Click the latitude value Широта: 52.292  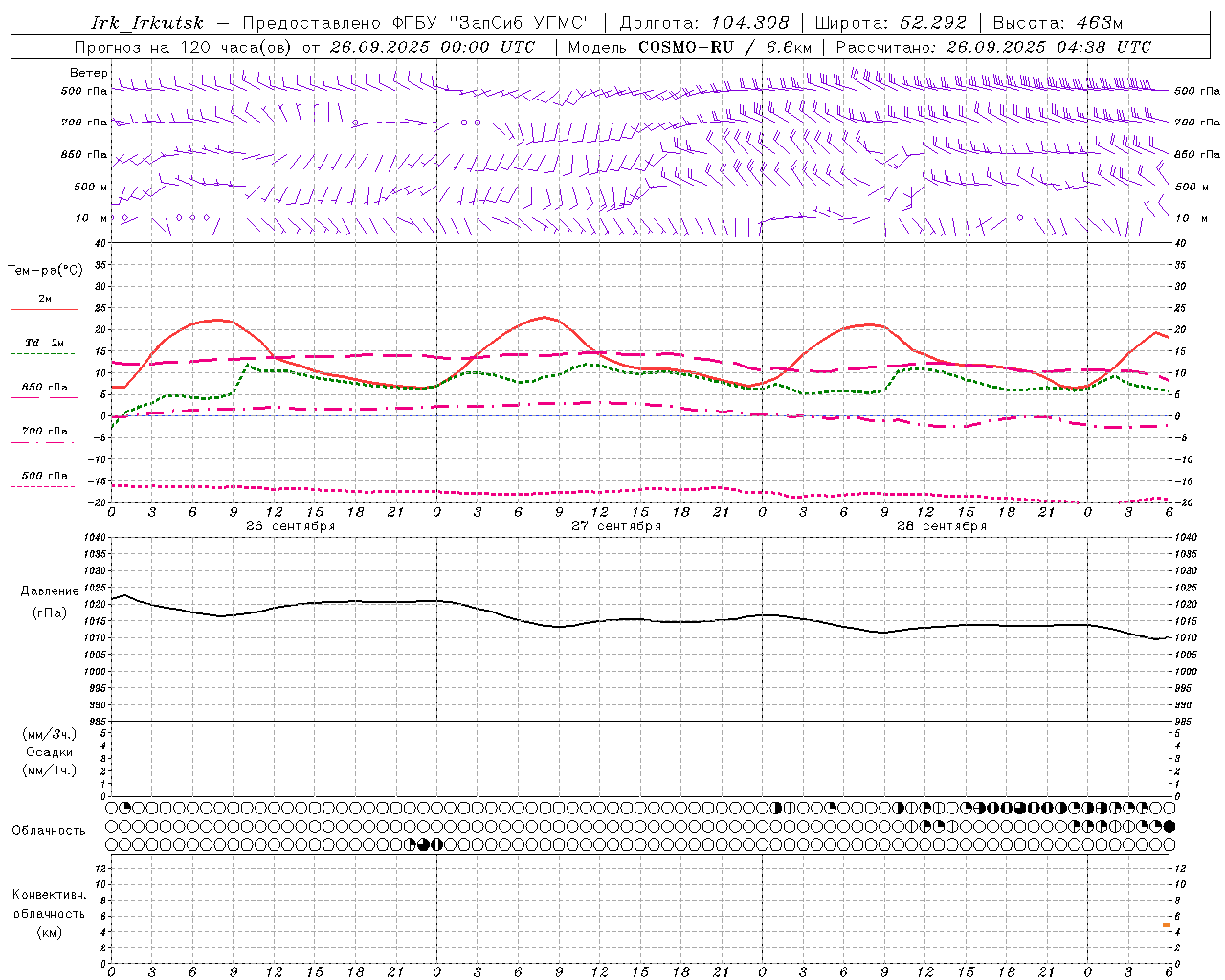pyautogui.click(x=891, y=23)
